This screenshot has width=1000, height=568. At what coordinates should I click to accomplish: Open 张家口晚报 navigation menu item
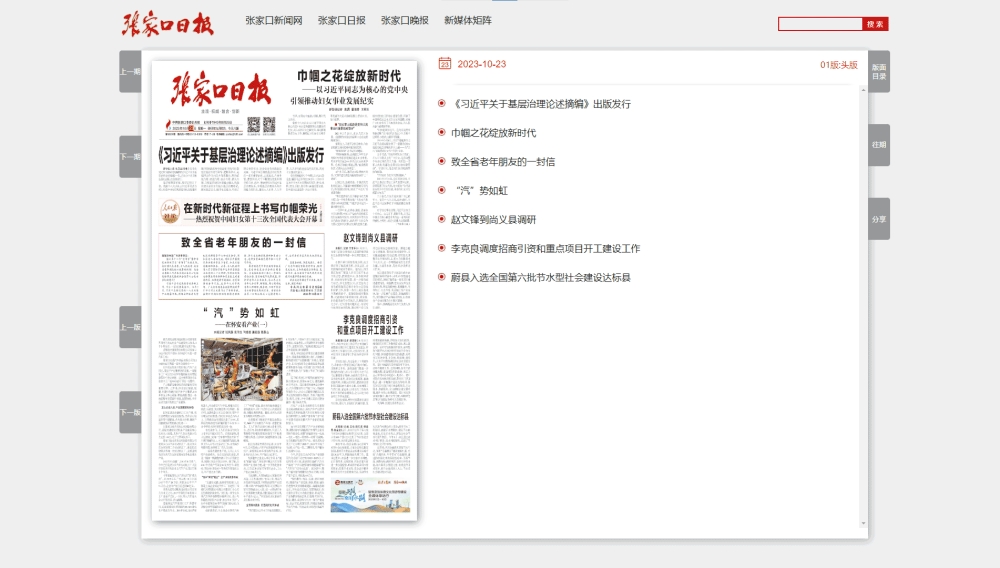pyautogui.click(x=404, y=20)
